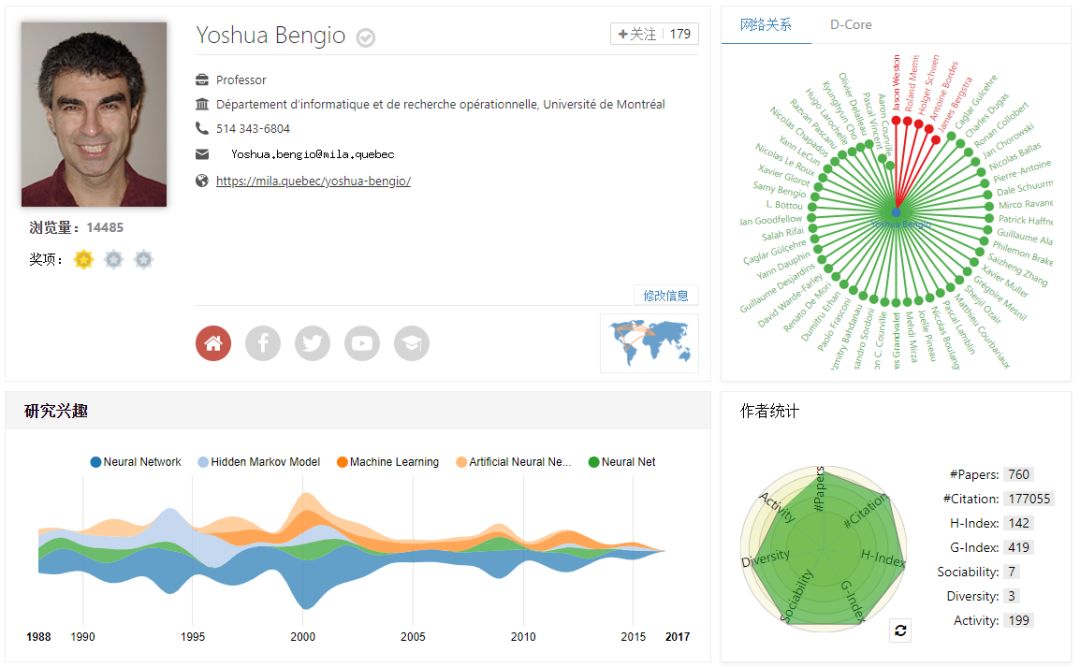
Task: Open the Twitter profile icon
Action: point(312,343)
